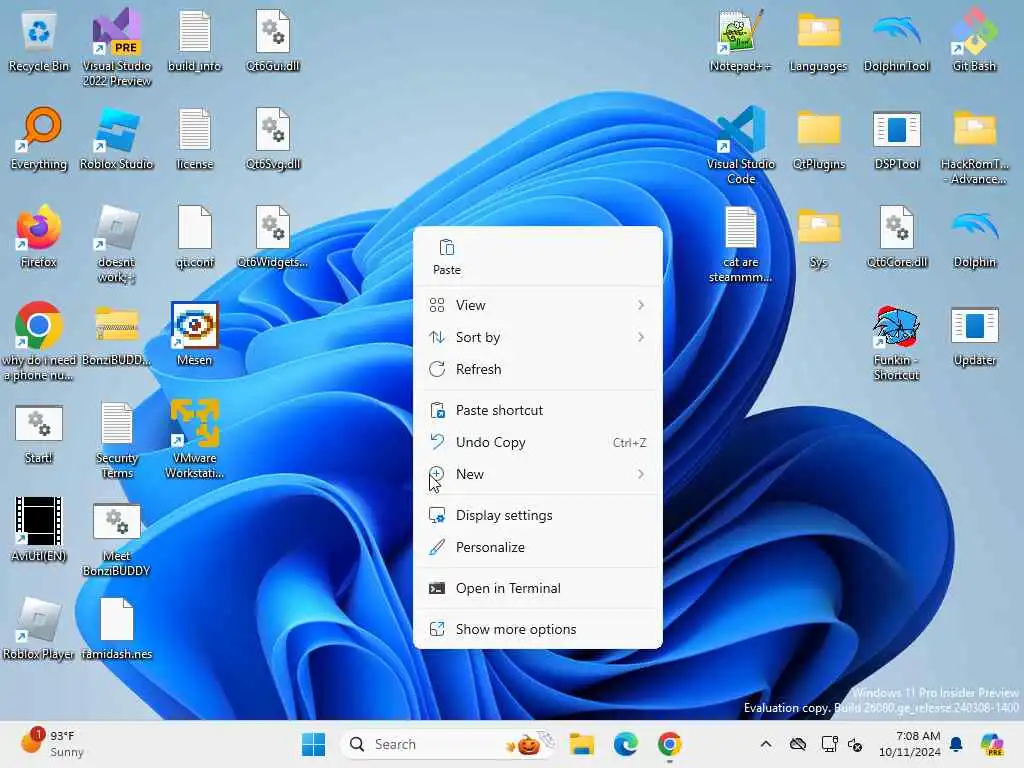Select the Start! desktop icon
This screenshot has width=1024, height=768.
pyautogui.click(x=39, y=433)
